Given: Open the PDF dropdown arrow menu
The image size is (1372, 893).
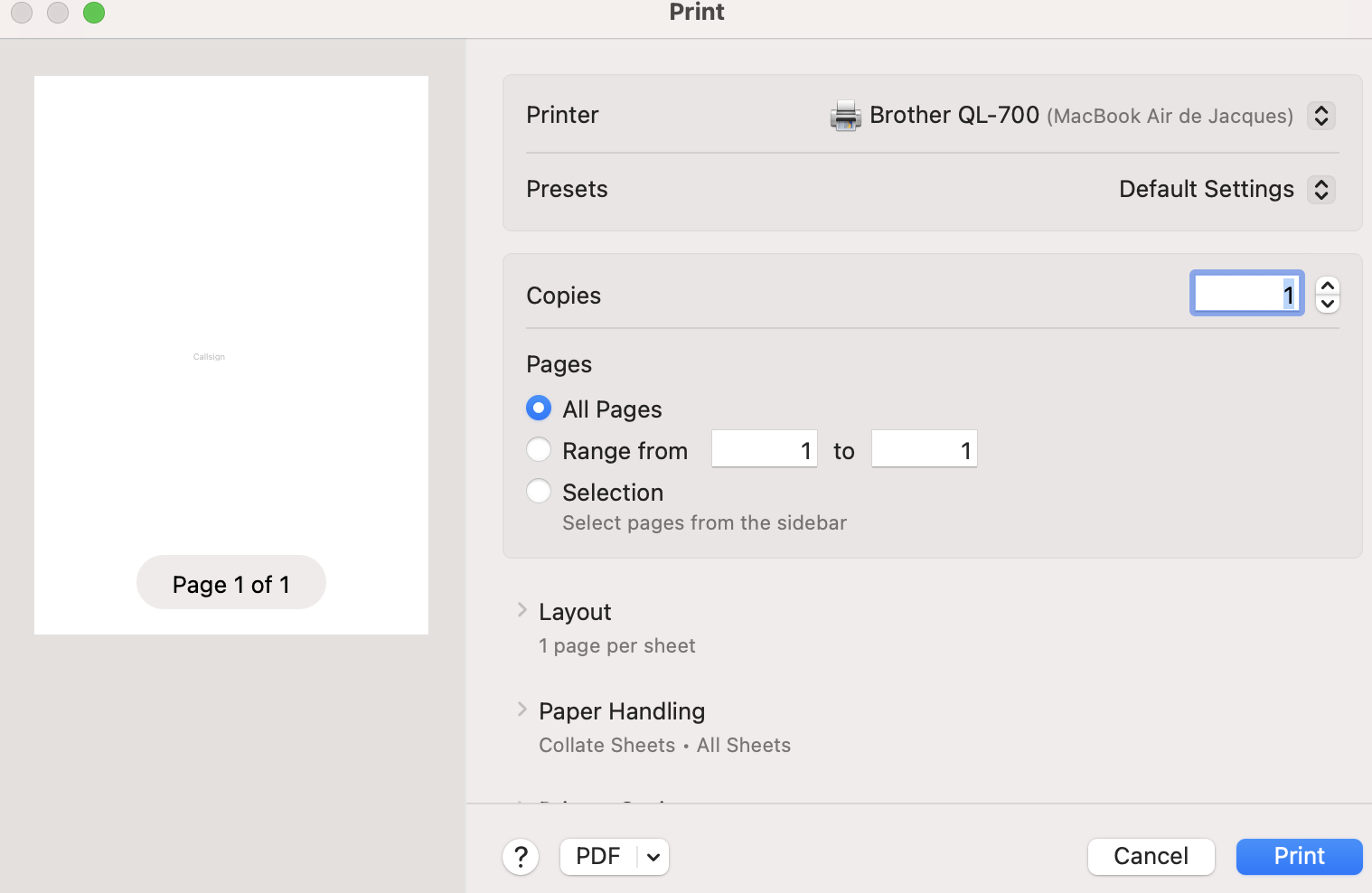Looking at the screenshot, I should (653, 857).
